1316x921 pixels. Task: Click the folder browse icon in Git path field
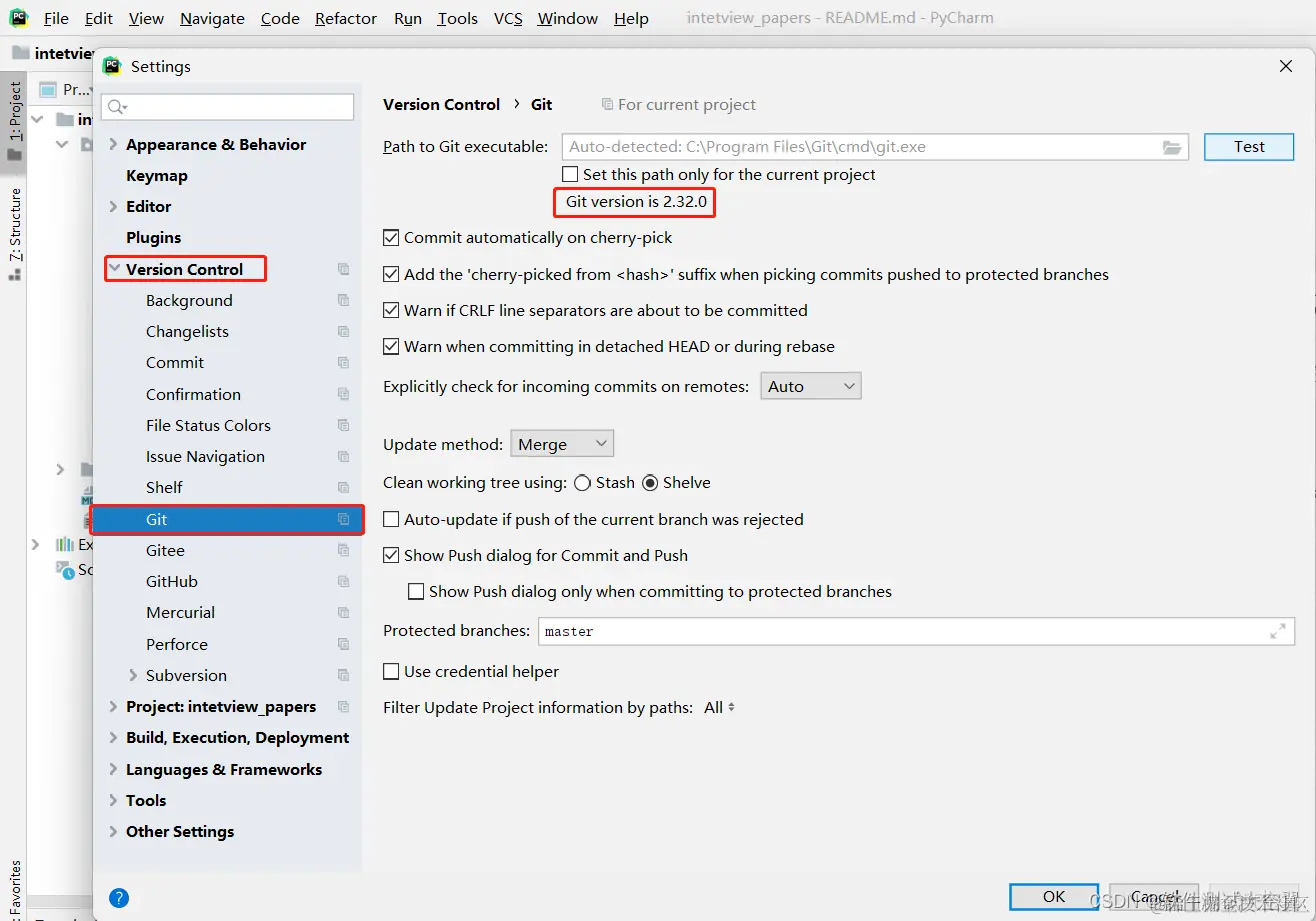[x=1172, y=147]
